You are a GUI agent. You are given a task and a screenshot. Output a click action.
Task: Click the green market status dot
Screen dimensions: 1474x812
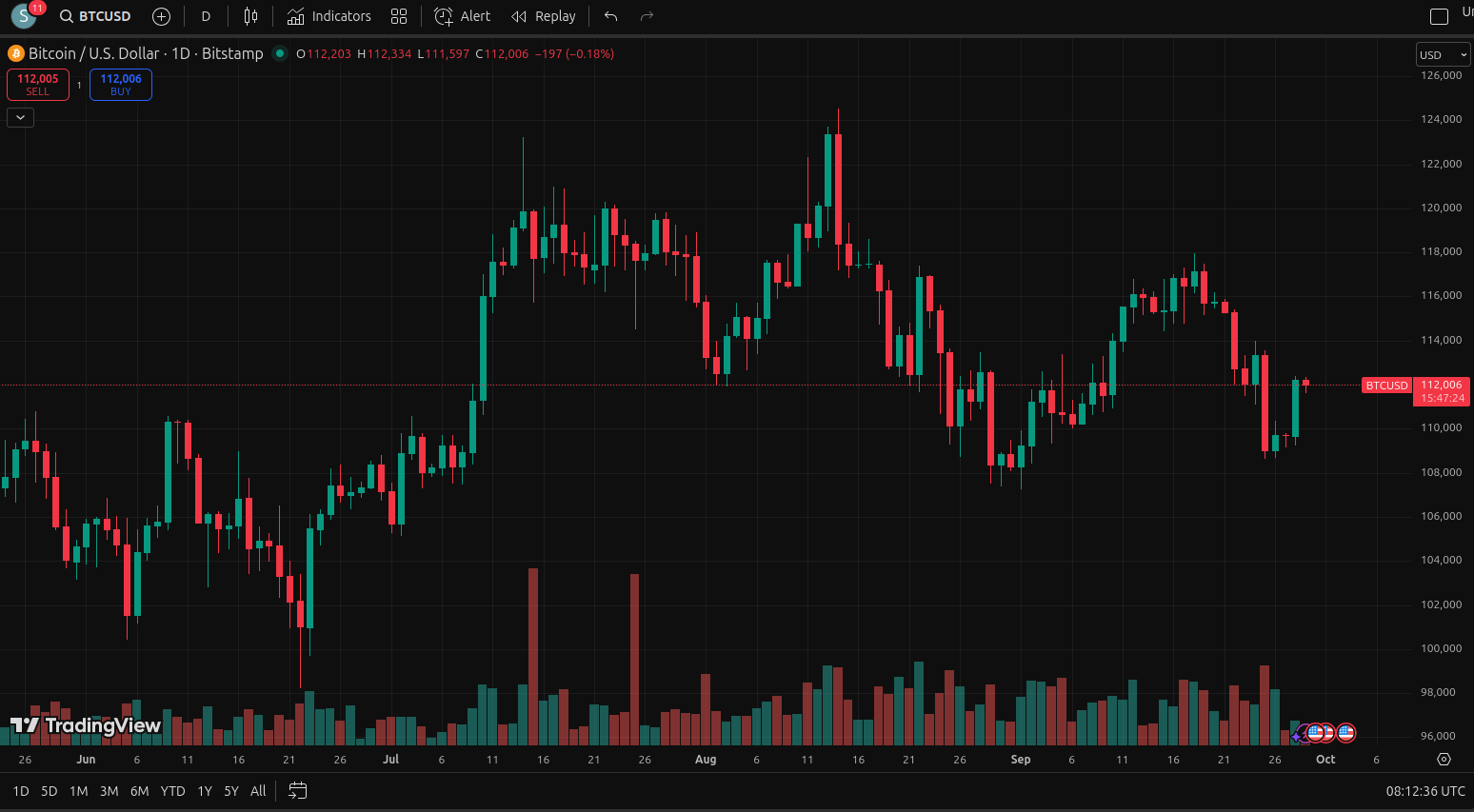280,53
